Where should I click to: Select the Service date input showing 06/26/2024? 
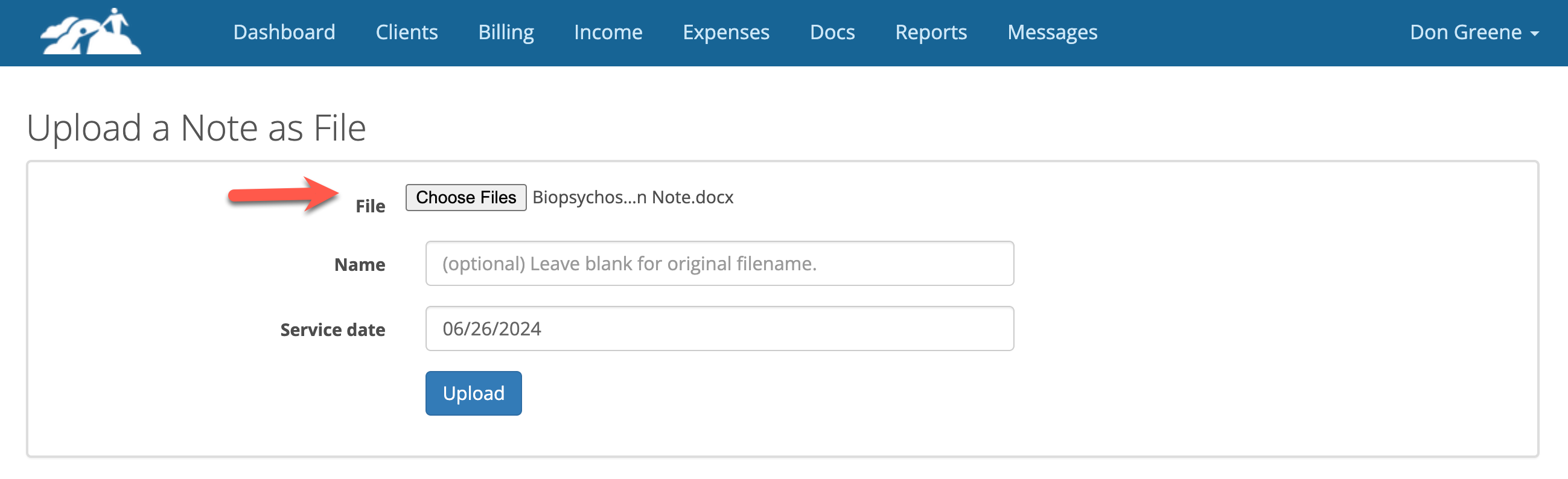coord(718,328)
